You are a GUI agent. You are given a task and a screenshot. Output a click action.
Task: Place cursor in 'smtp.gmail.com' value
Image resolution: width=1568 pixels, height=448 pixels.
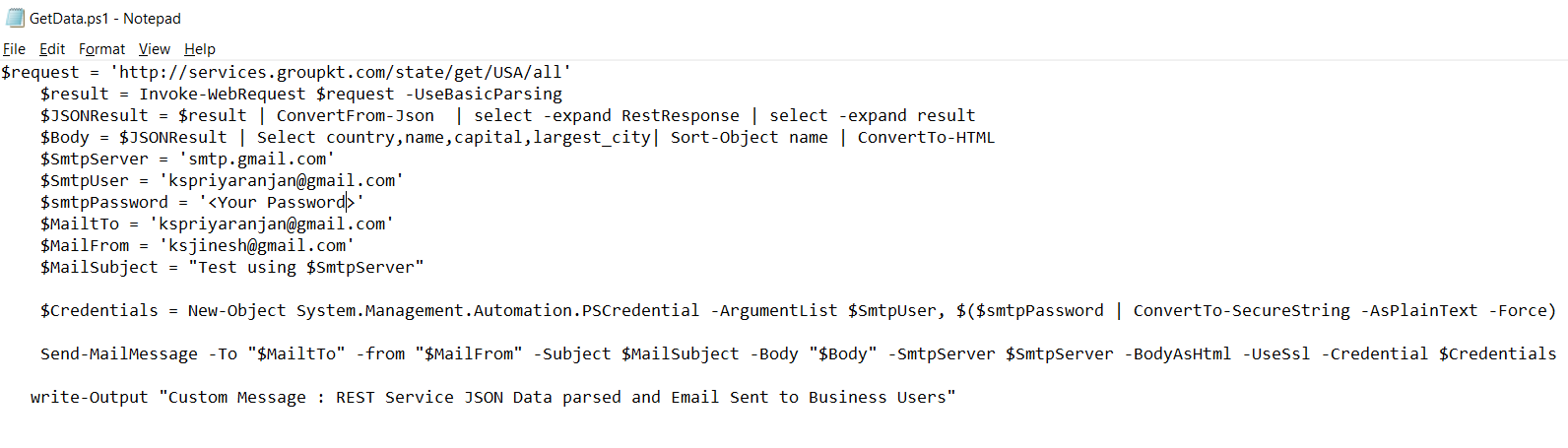pos(257,159)
